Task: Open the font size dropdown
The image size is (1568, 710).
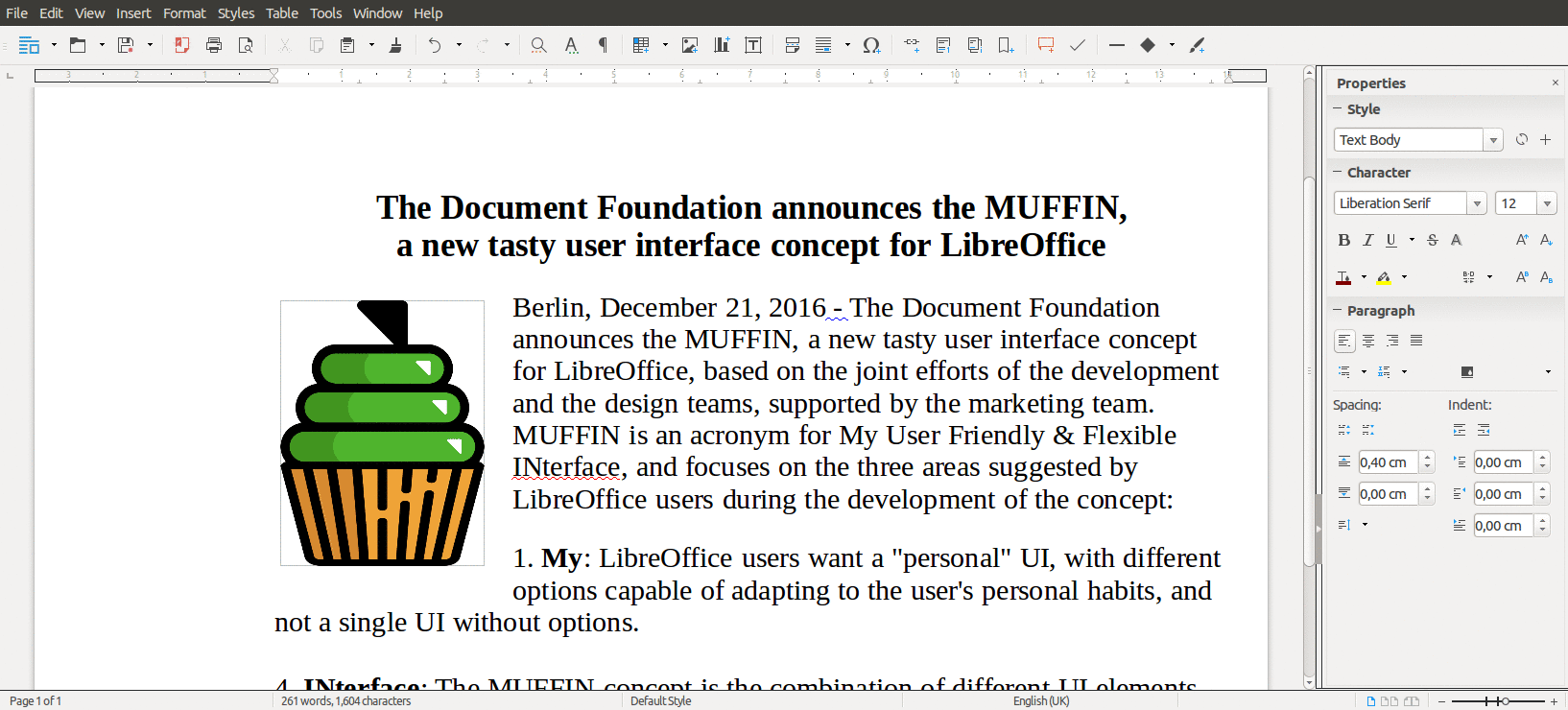Action: click(1547, 203)
